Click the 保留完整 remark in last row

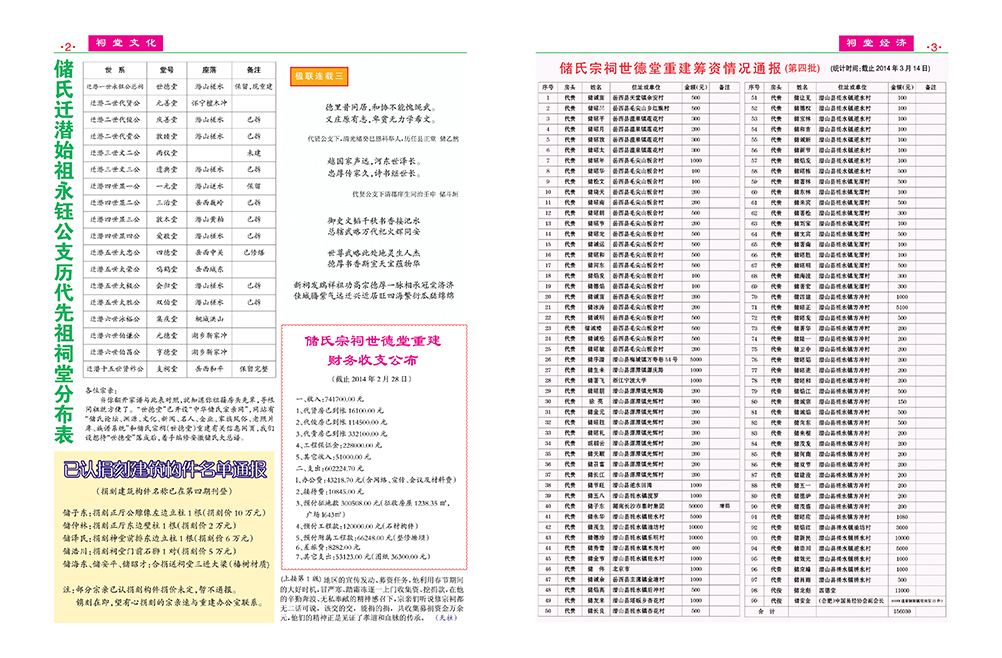pos(254,369)
